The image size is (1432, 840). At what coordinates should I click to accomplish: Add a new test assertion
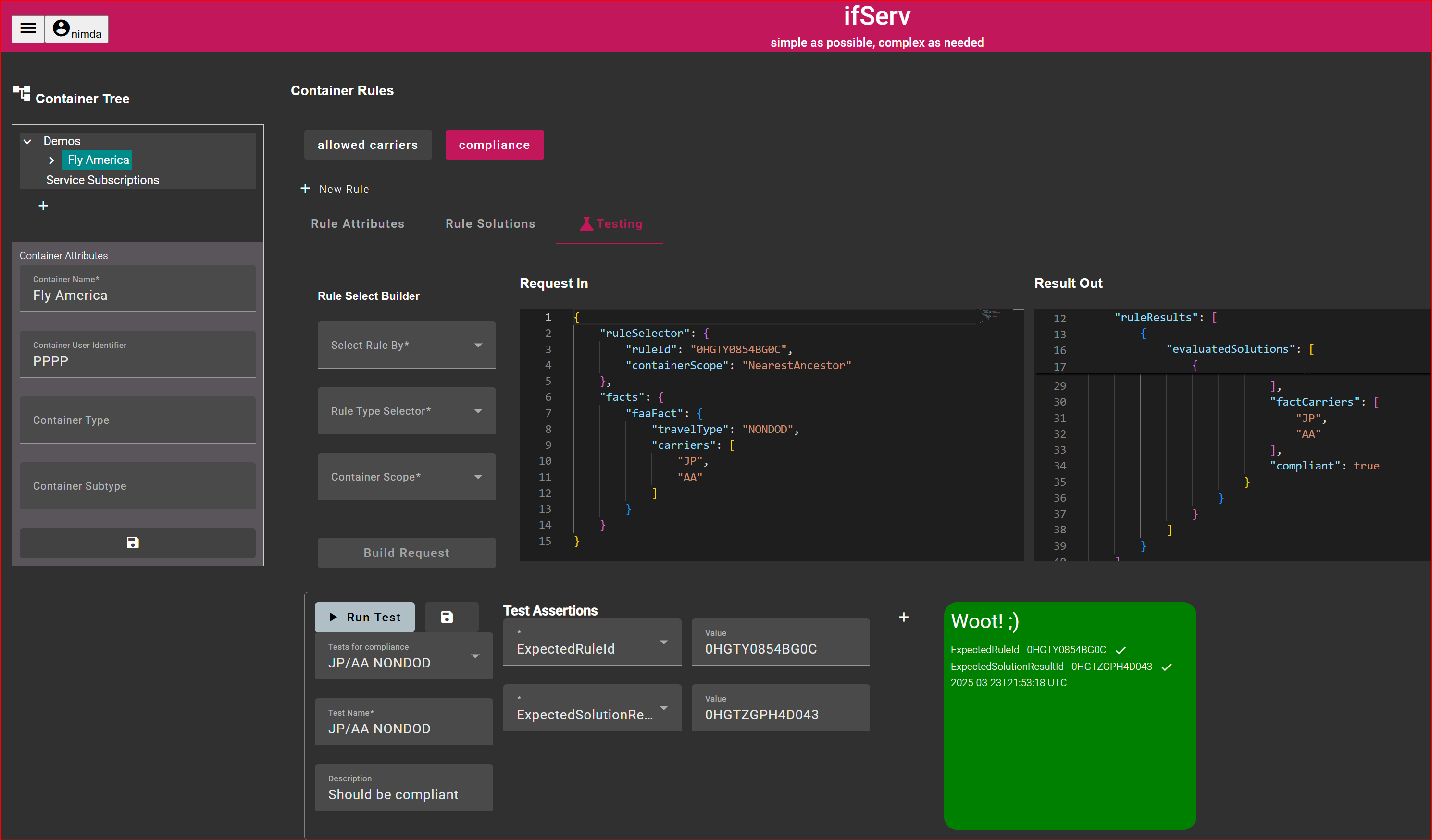(904, 618)
